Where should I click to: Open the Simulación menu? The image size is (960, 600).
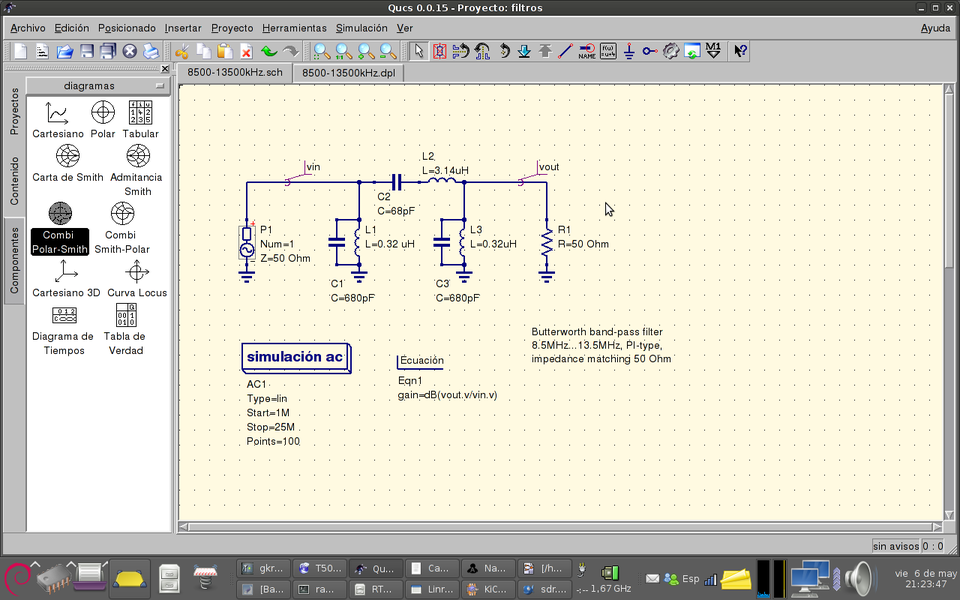361,28
